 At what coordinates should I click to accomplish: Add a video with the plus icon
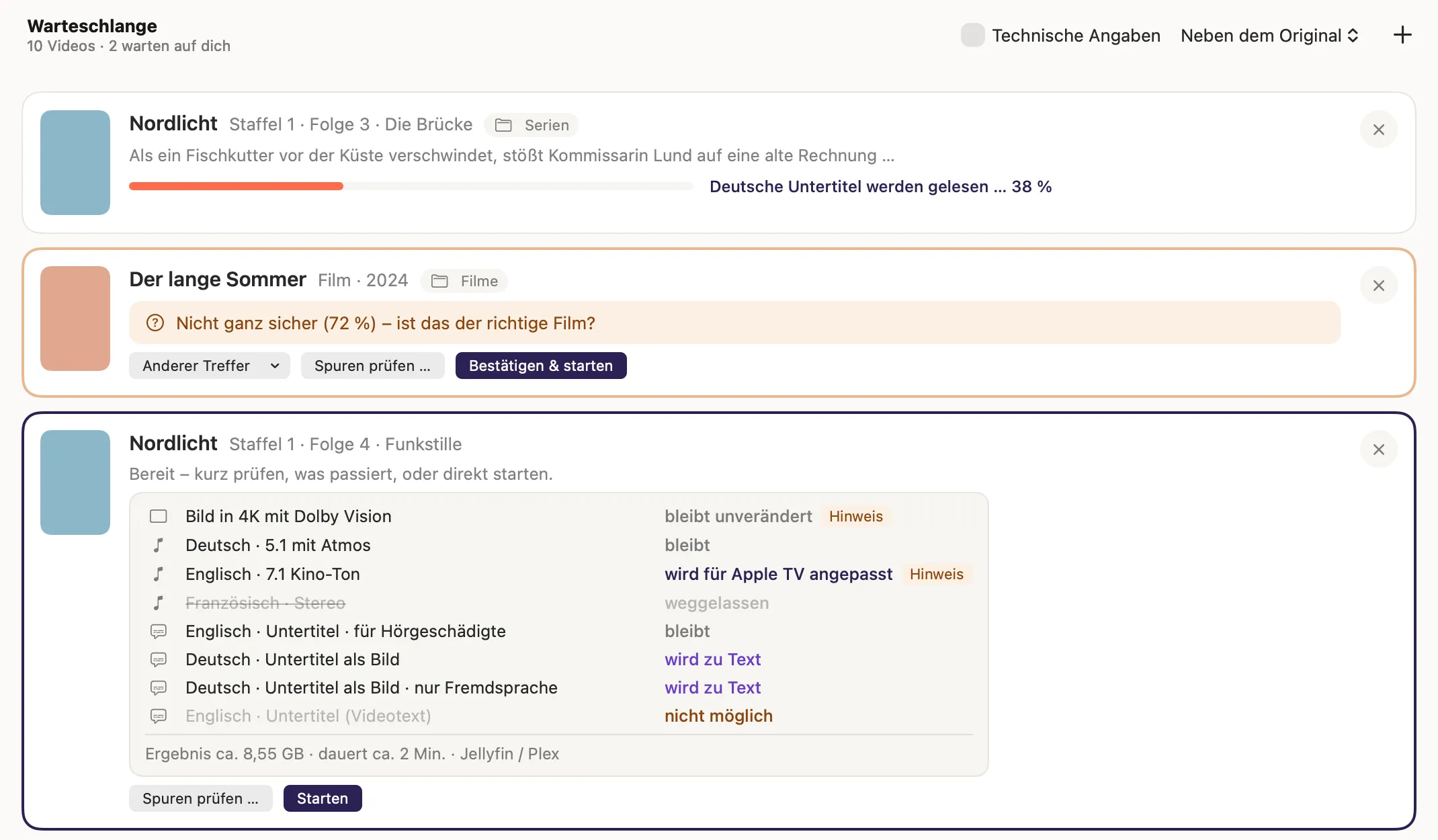1402,35
